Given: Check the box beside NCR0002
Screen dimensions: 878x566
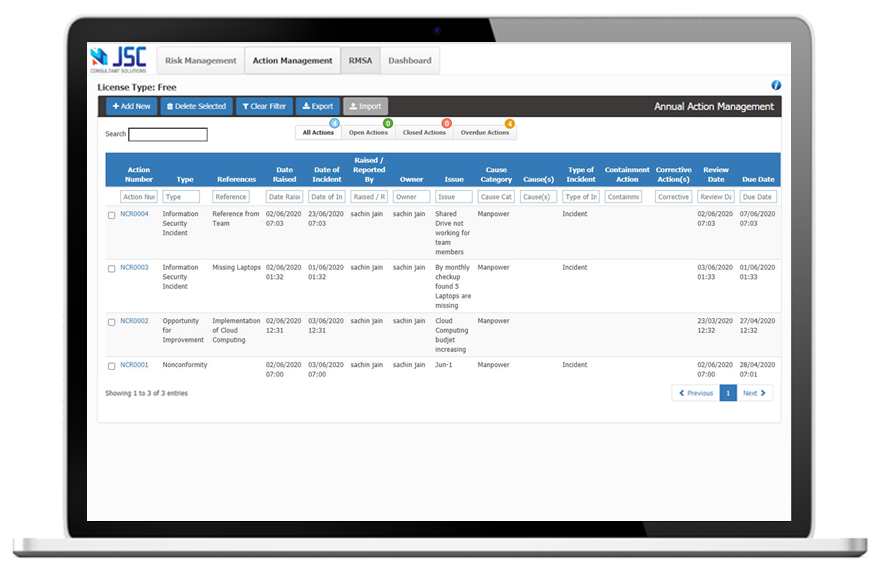Looking at the screenshot, I should 112,323.
